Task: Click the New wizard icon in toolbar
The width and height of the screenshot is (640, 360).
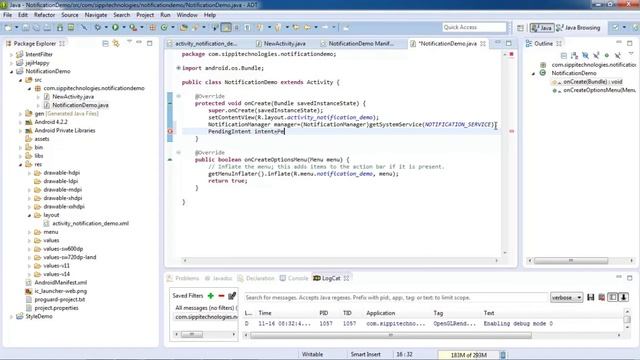Action: coord(8,27)
